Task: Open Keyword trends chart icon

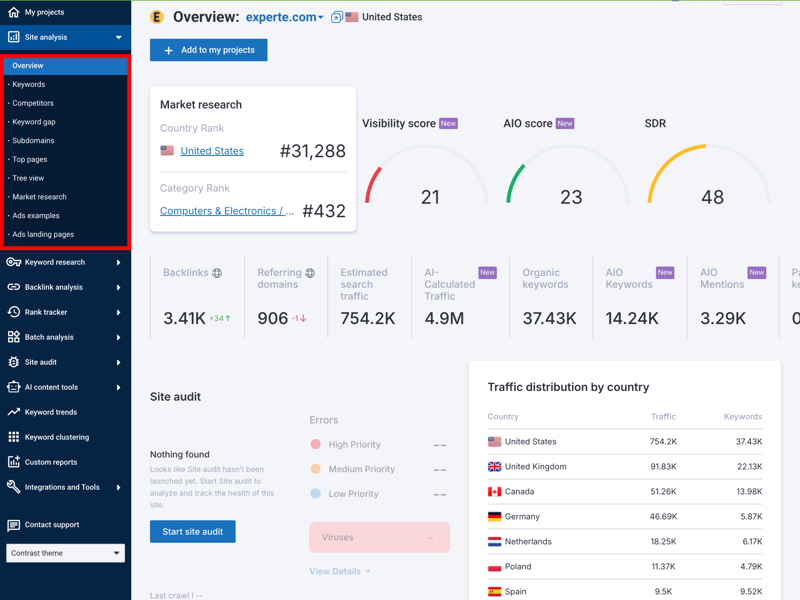Action: pyautogui.click(x=13, y=412)
